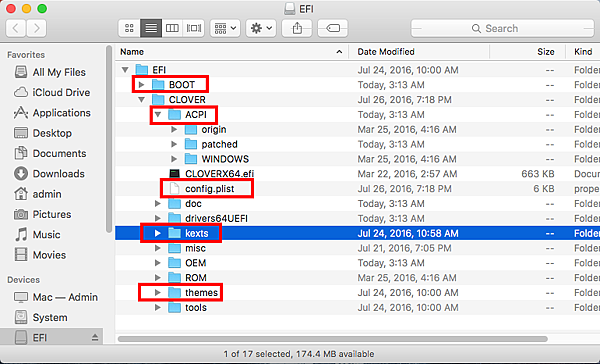Open Documents in sidebar
Image resolution: width=600 pixels, height=364 pixels.
[50, 153]
